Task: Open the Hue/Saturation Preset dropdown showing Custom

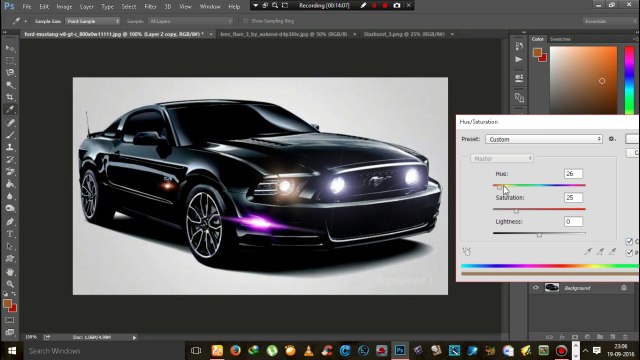Action: [x=544, y=139]
